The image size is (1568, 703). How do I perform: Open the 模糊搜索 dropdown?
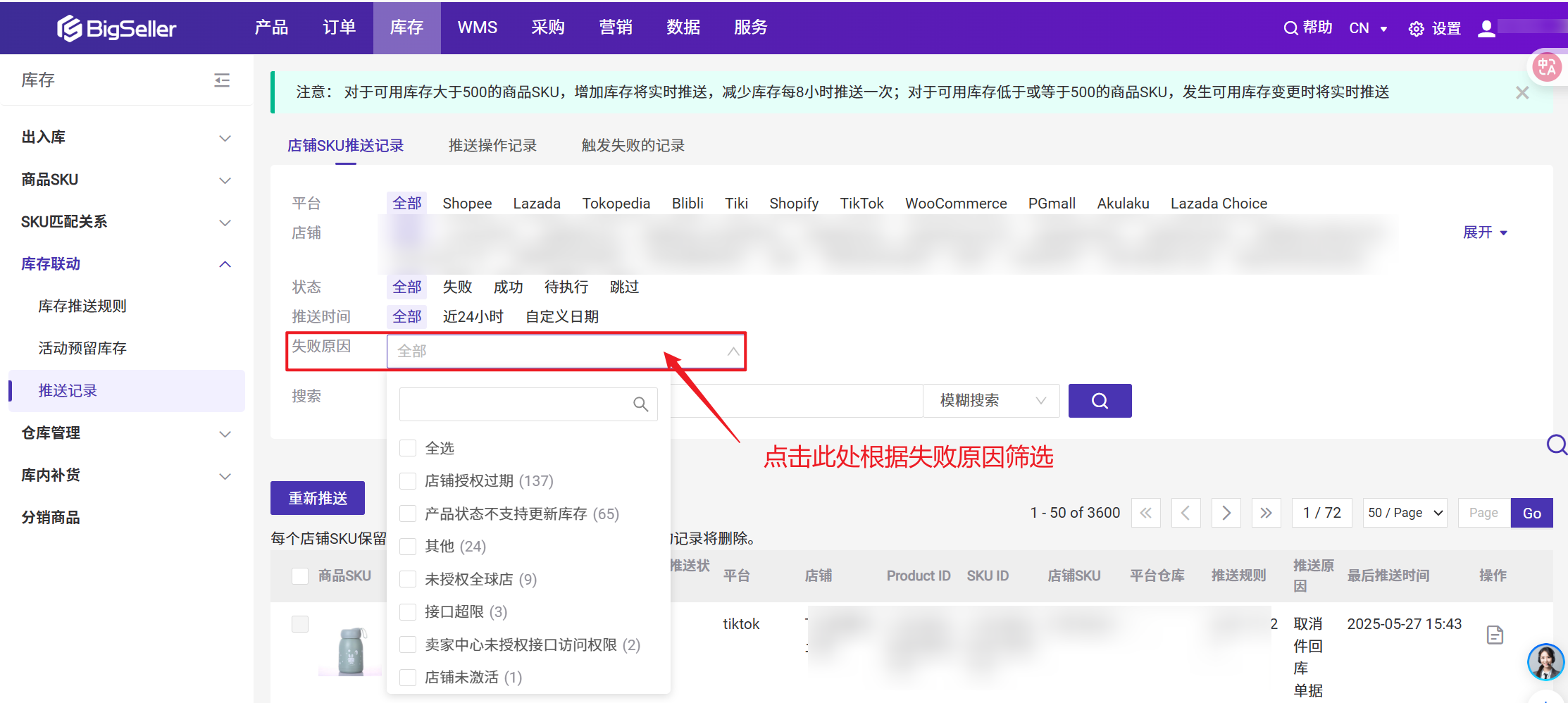991,401
